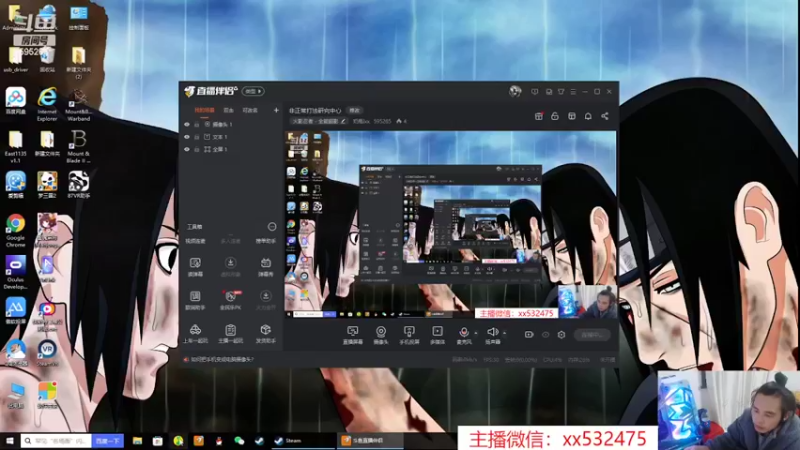Click the pencil edit icon on category tag
The height and width of the screenshot is (450, 800).
(x=343, y=121)
